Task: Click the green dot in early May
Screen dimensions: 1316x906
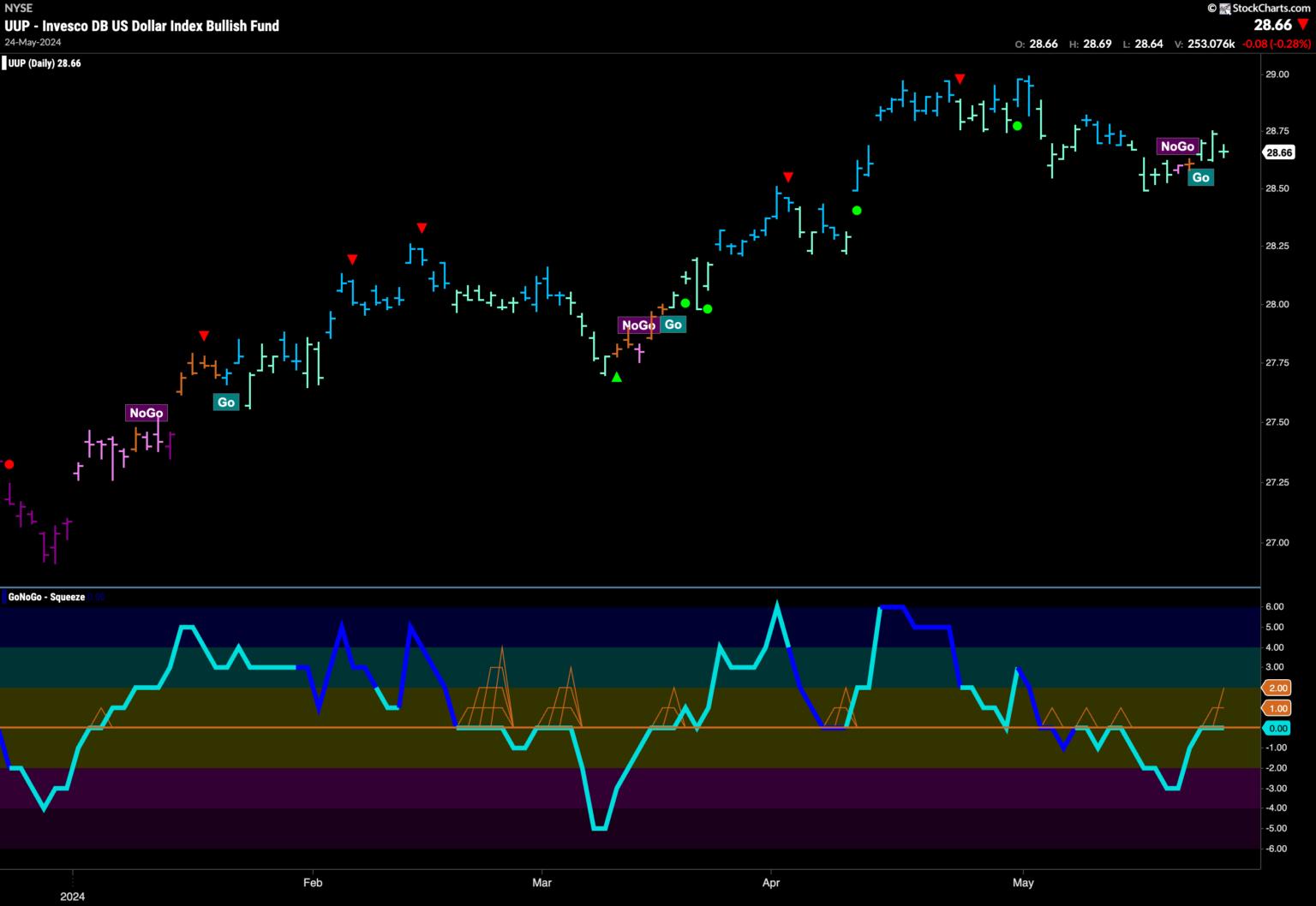Action: click(x=1017, y=126)
